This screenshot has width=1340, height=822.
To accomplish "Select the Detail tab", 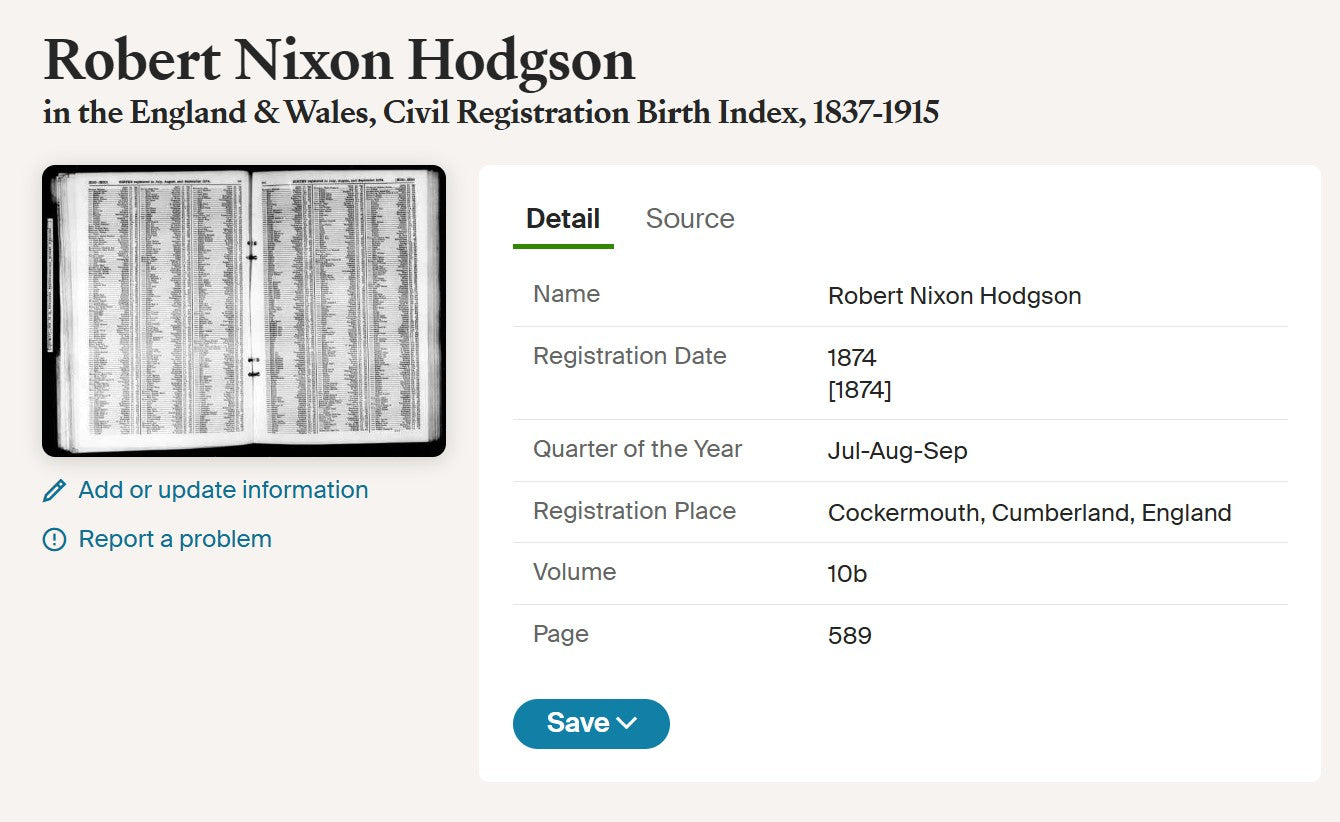I will tap(562, 218).
